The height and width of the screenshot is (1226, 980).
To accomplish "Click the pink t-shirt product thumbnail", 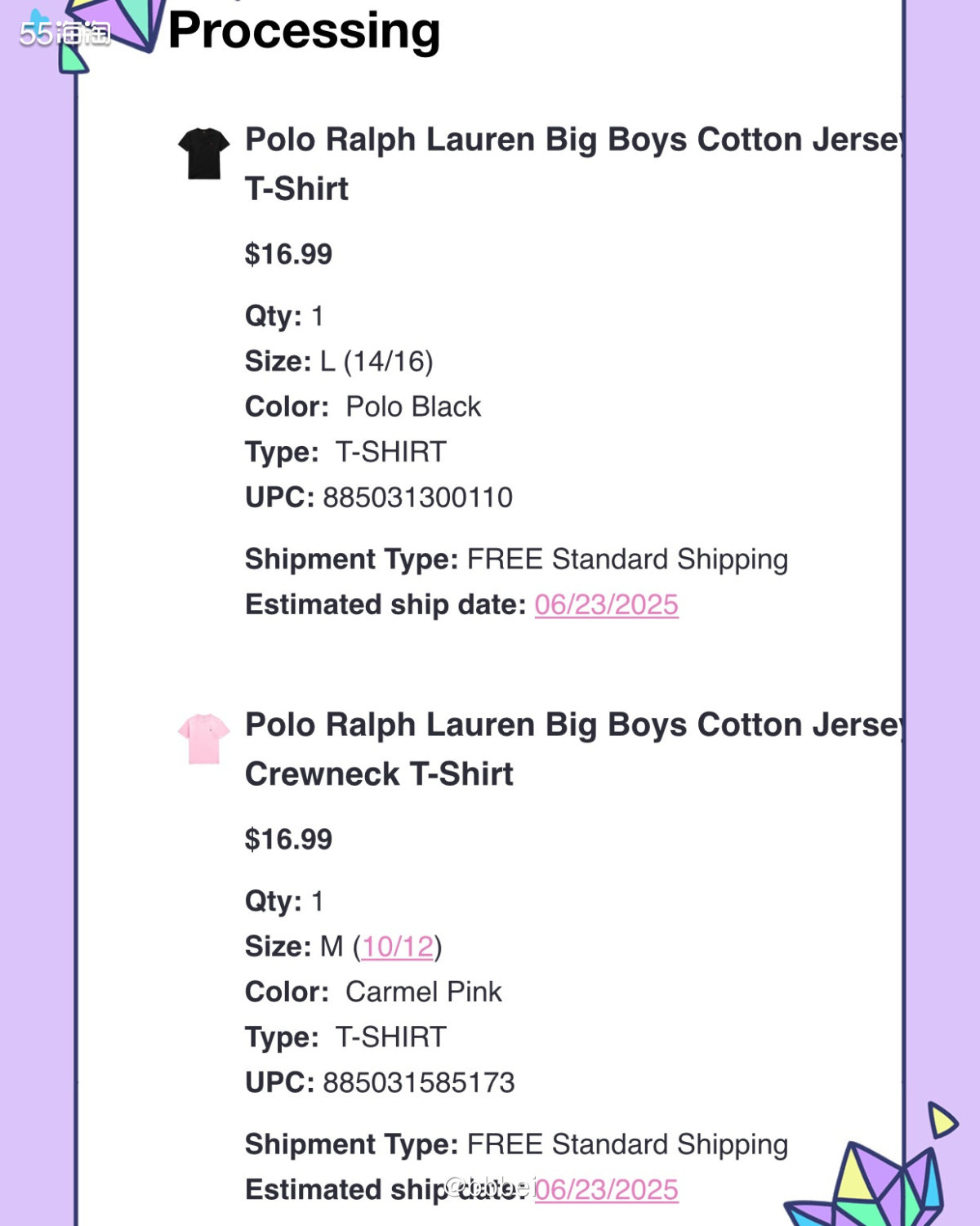I will (x=203, y=738).
